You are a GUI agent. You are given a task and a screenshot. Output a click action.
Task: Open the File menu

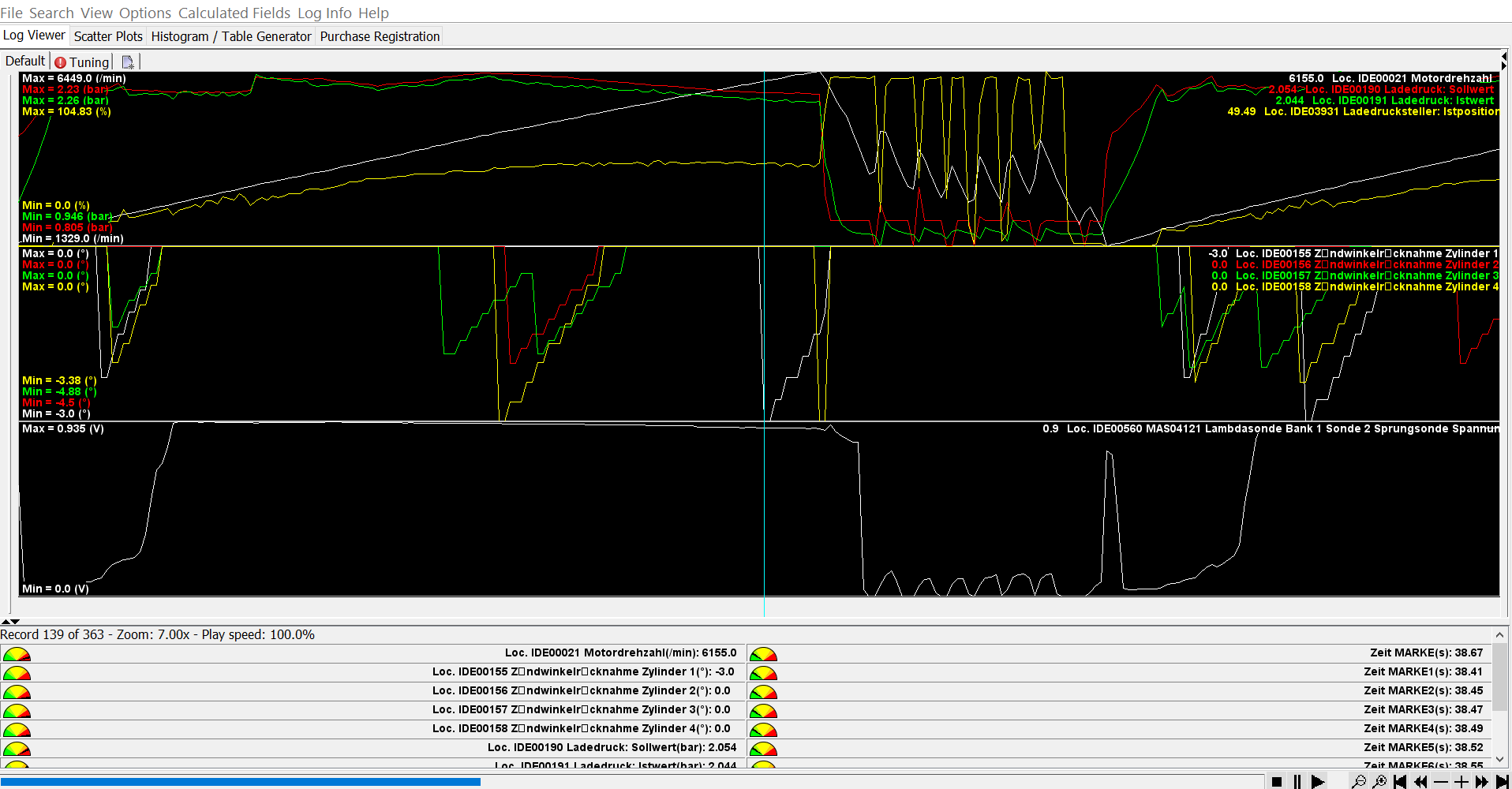[11, 13]
